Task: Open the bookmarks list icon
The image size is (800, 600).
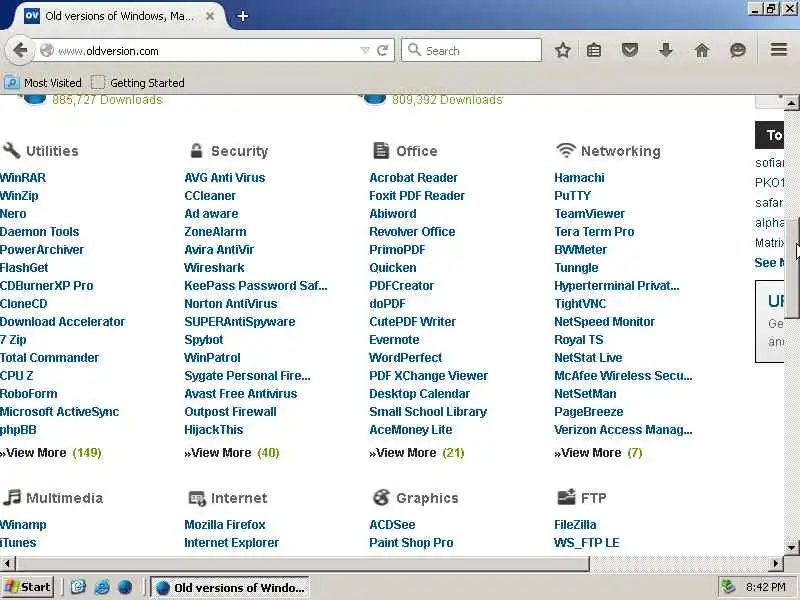Action: coord(594,51)
